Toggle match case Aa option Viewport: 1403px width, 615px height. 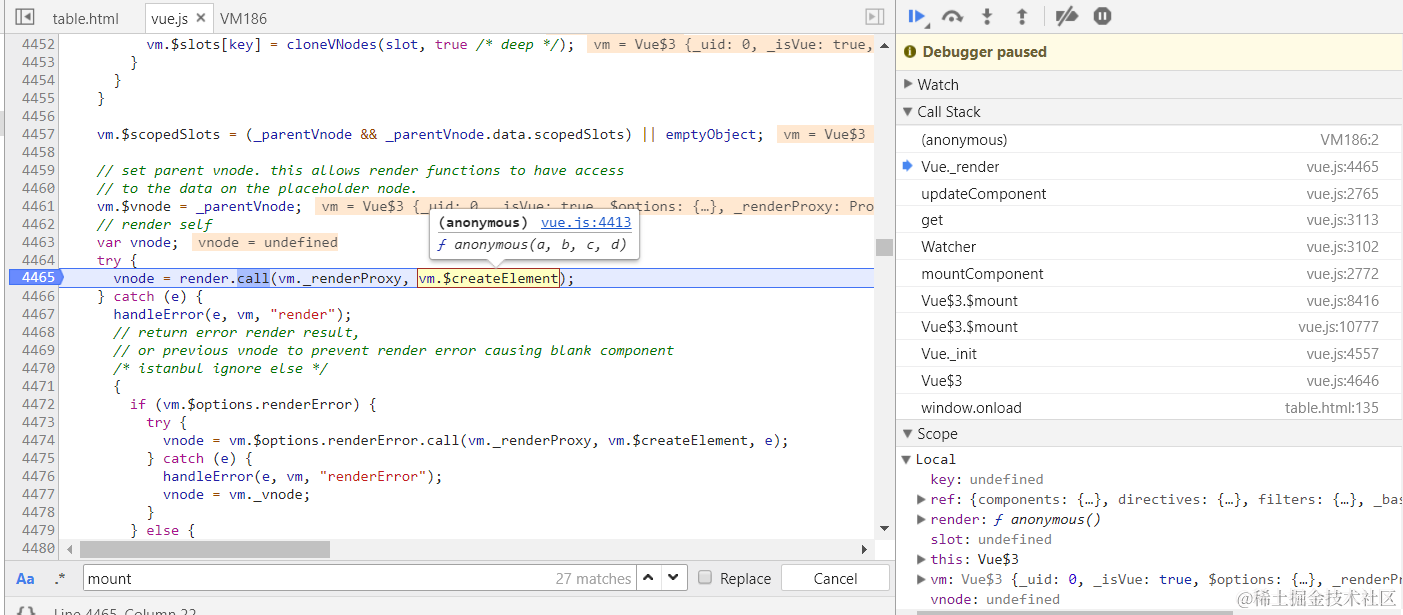click(x=26, y=578)
